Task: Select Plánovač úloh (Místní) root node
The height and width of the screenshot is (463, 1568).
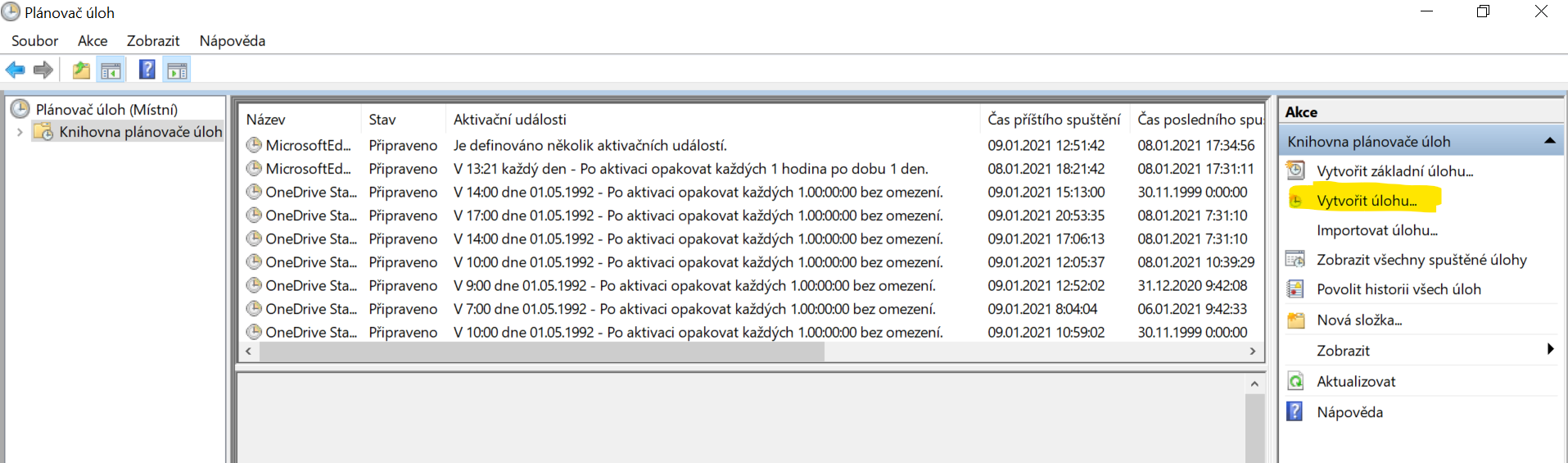Action: point(106,109)
